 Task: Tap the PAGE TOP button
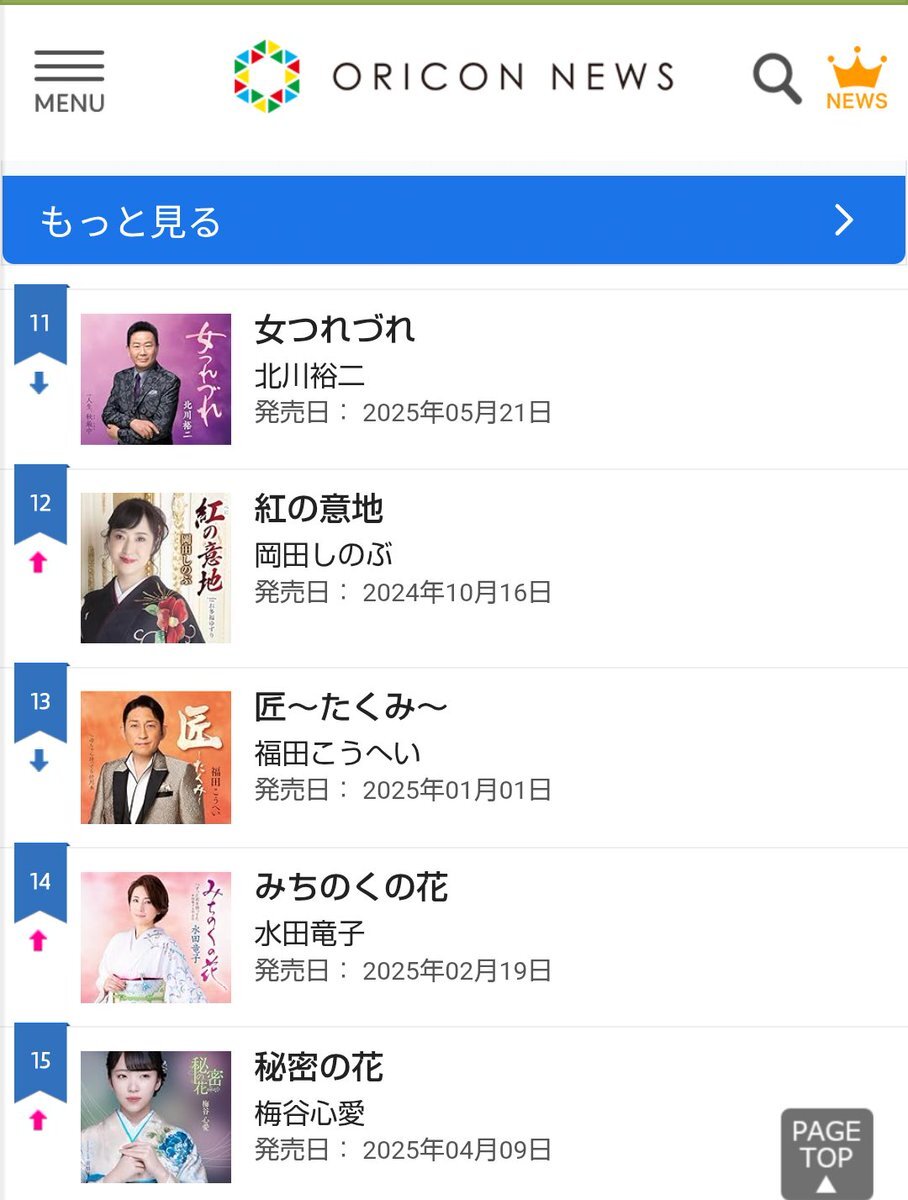point(827,1154)
